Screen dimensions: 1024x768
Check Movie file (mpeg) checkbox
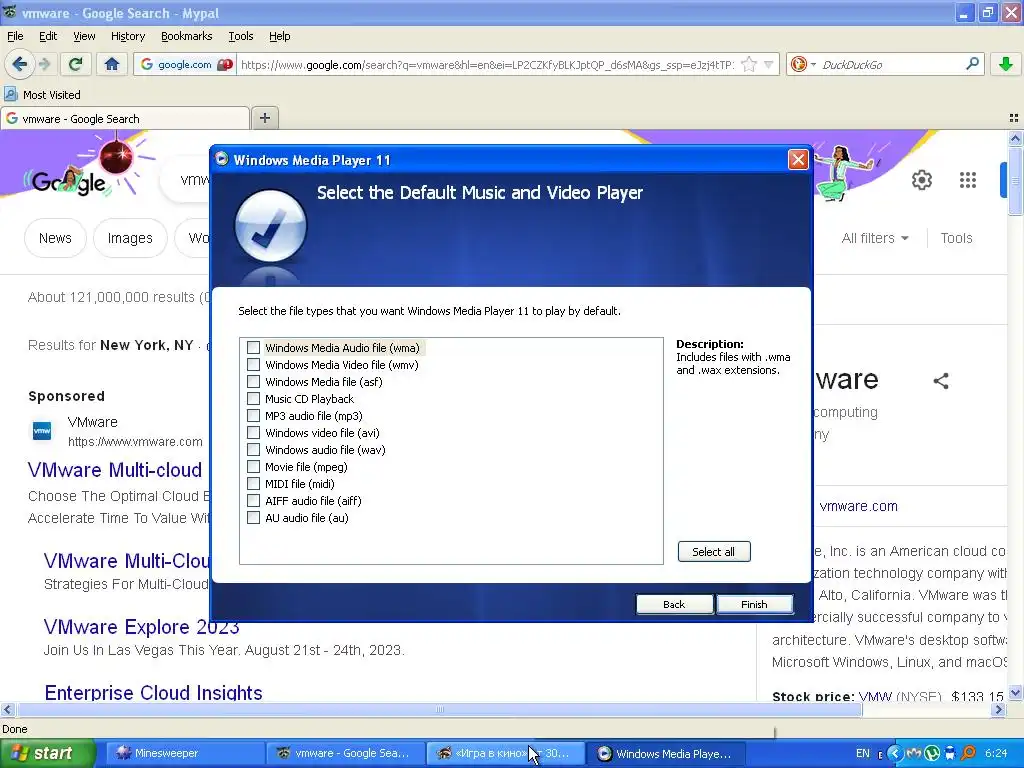(253, 466)
